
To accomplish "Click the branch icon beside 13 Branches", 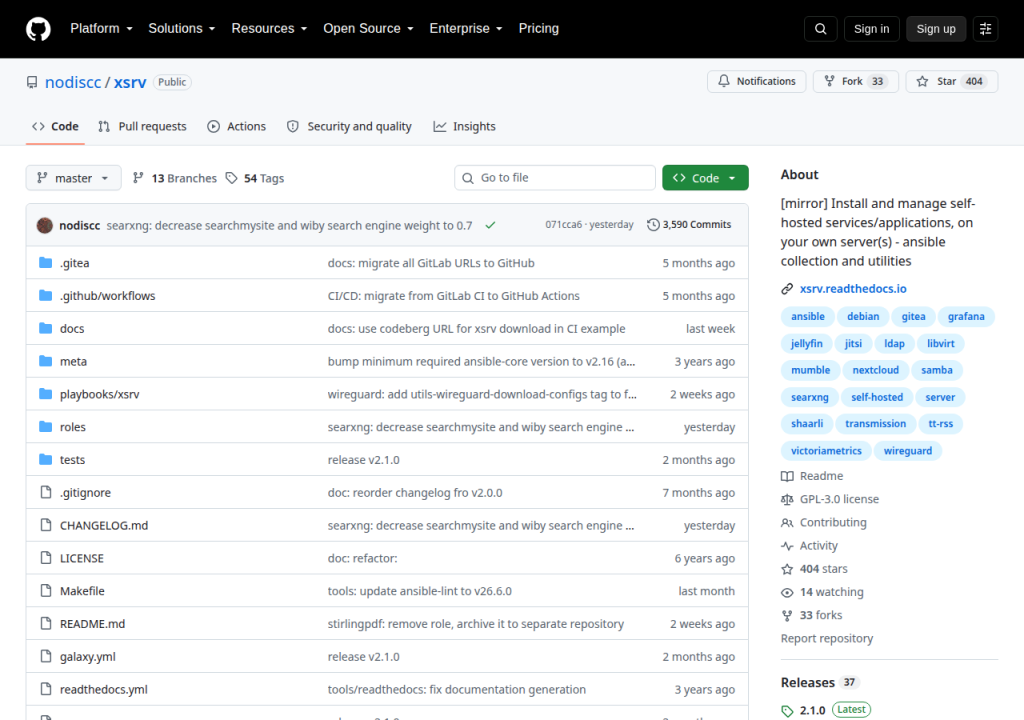I will (138, 178).
